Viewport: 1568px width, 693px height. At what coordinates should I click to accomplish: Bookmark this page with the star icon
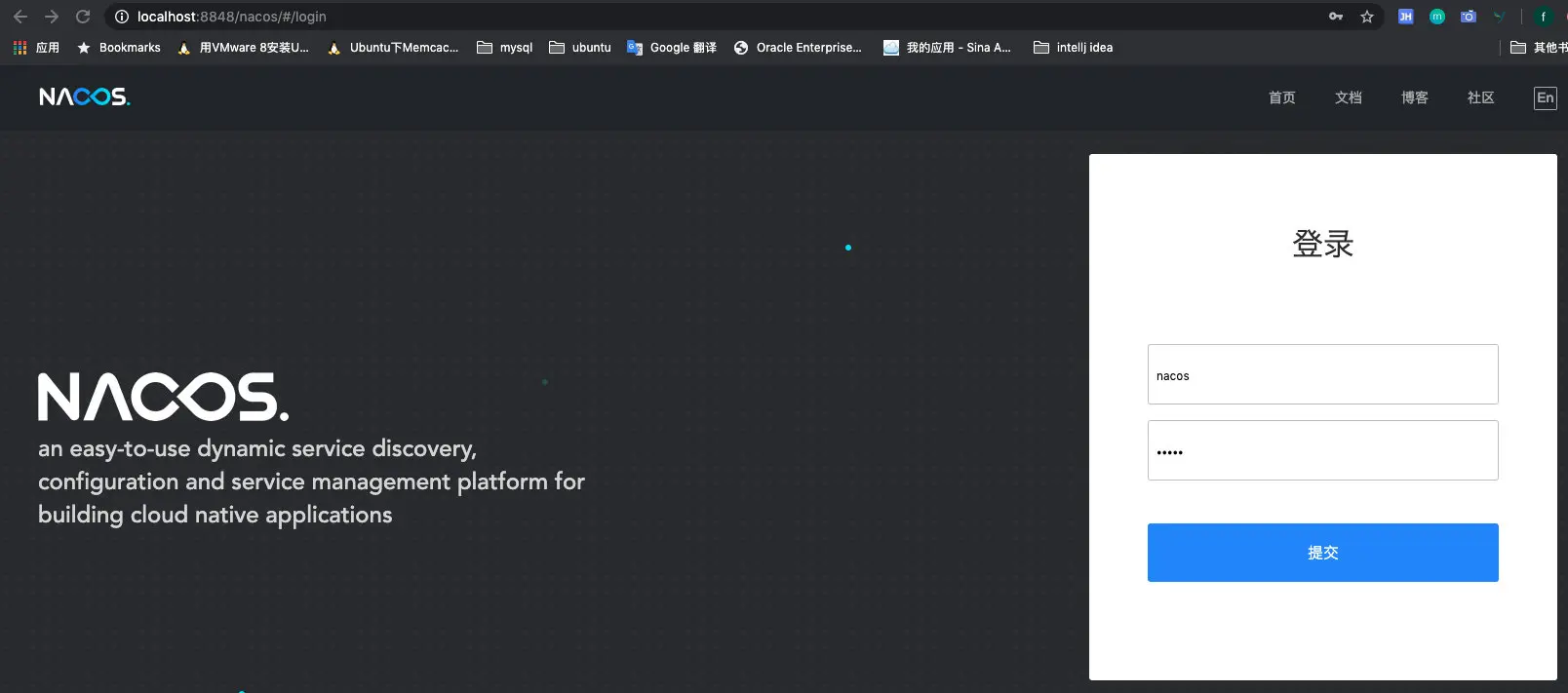click(1367, 17)
